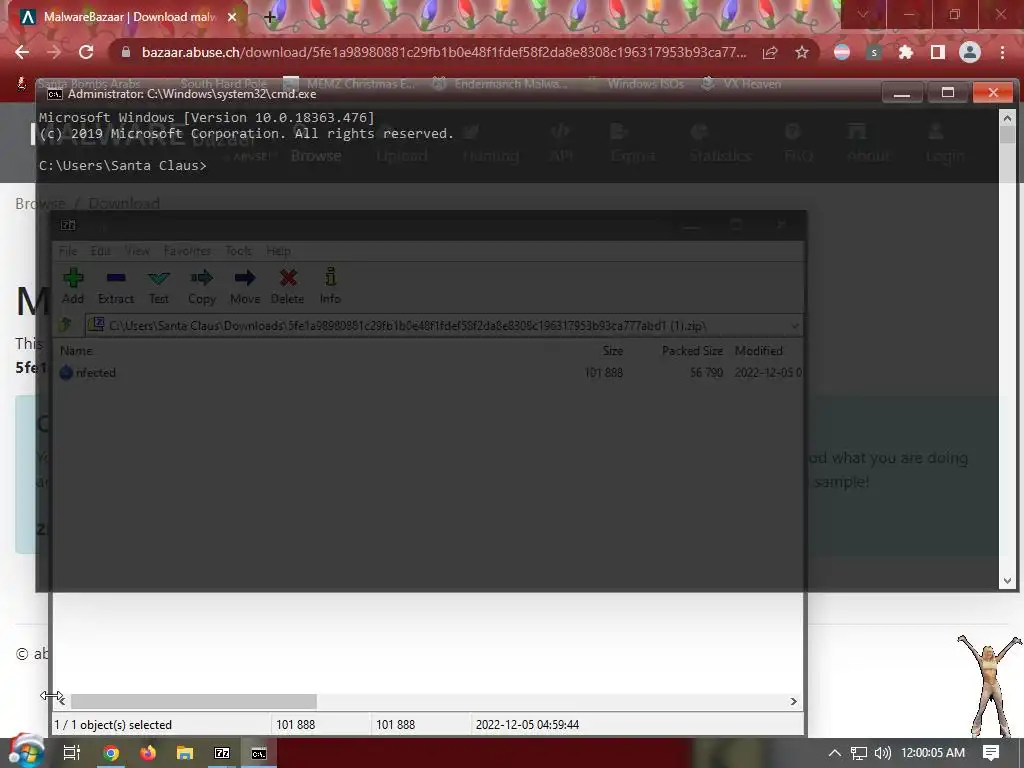Click the Chrome address bar URL
The height and width of the screenshot is (768, 1024).
[x=443, y=52]
